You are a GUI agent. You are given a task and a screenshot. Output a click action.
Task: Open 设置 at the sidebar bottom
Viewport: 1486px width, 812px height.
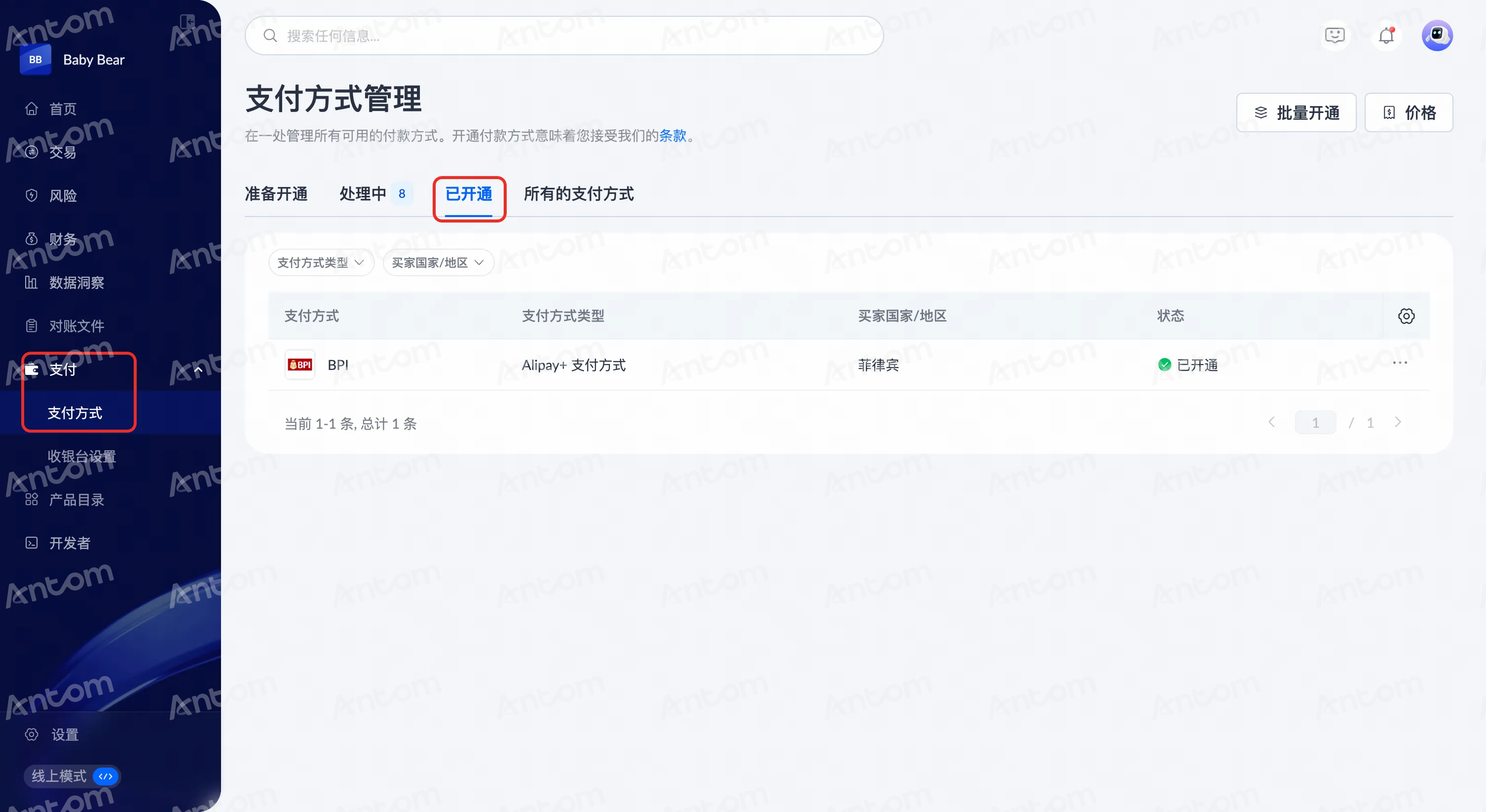(x=65, y=734)
